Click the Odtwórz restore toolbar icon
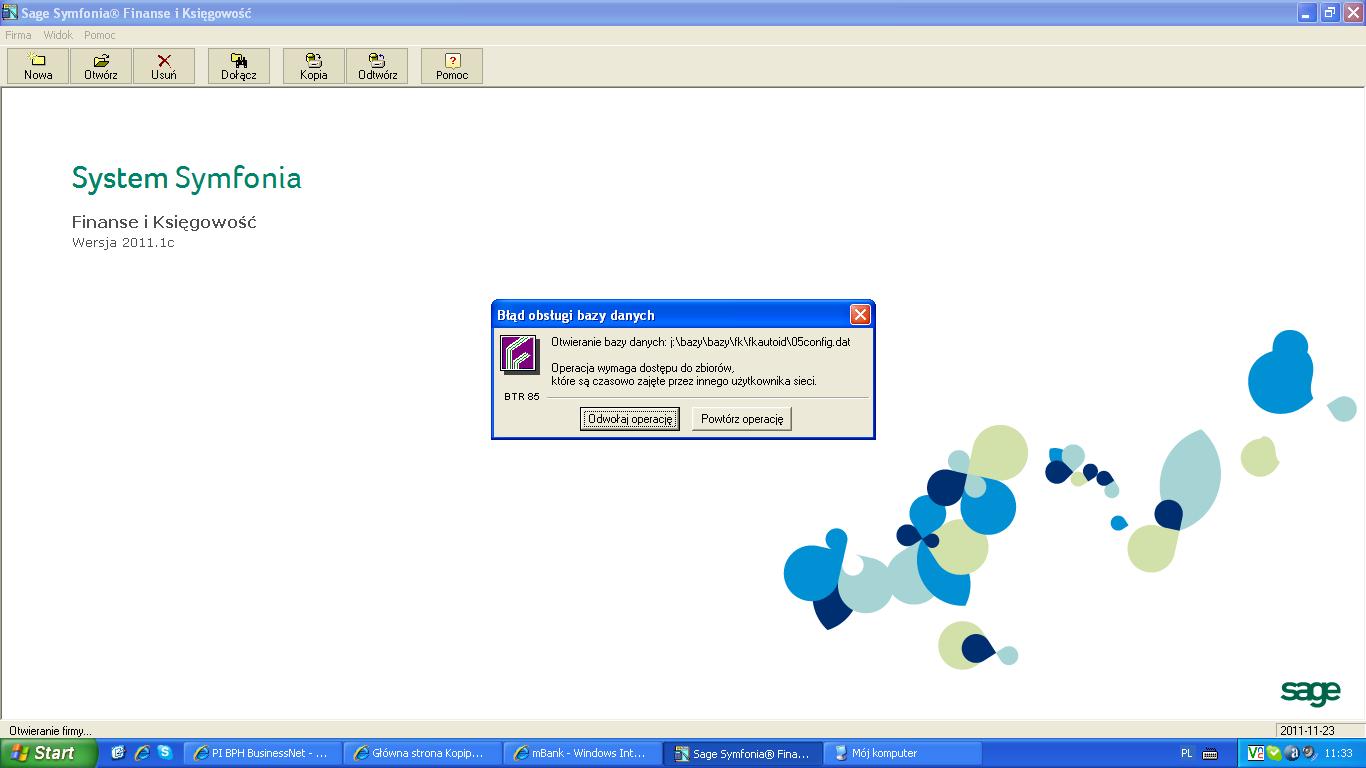Viewport: 1366px width, 768px height. 377,66
